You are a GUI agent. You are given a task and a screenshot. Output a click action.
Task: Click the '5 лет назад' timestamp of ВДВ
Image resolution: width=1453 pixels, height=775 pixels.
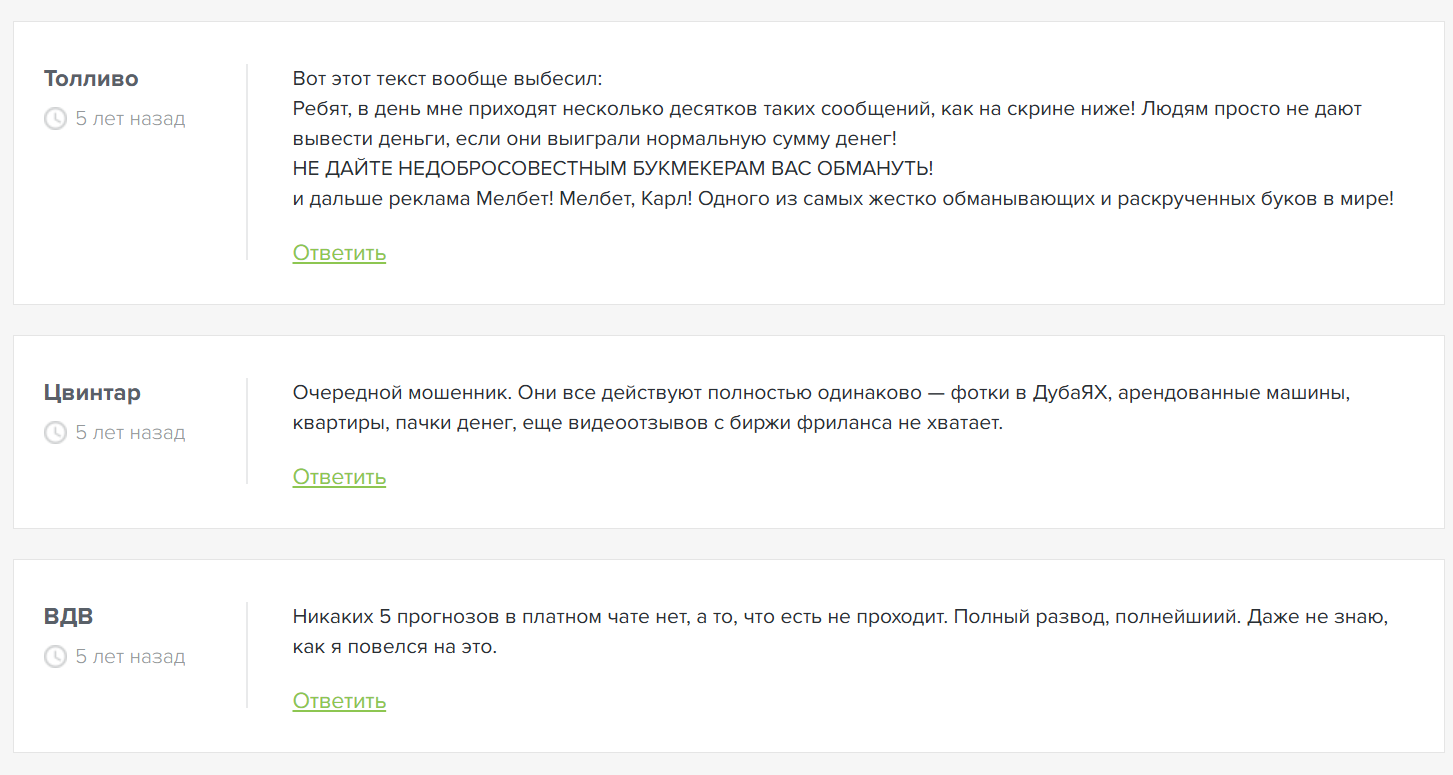[x=130, y=657]
